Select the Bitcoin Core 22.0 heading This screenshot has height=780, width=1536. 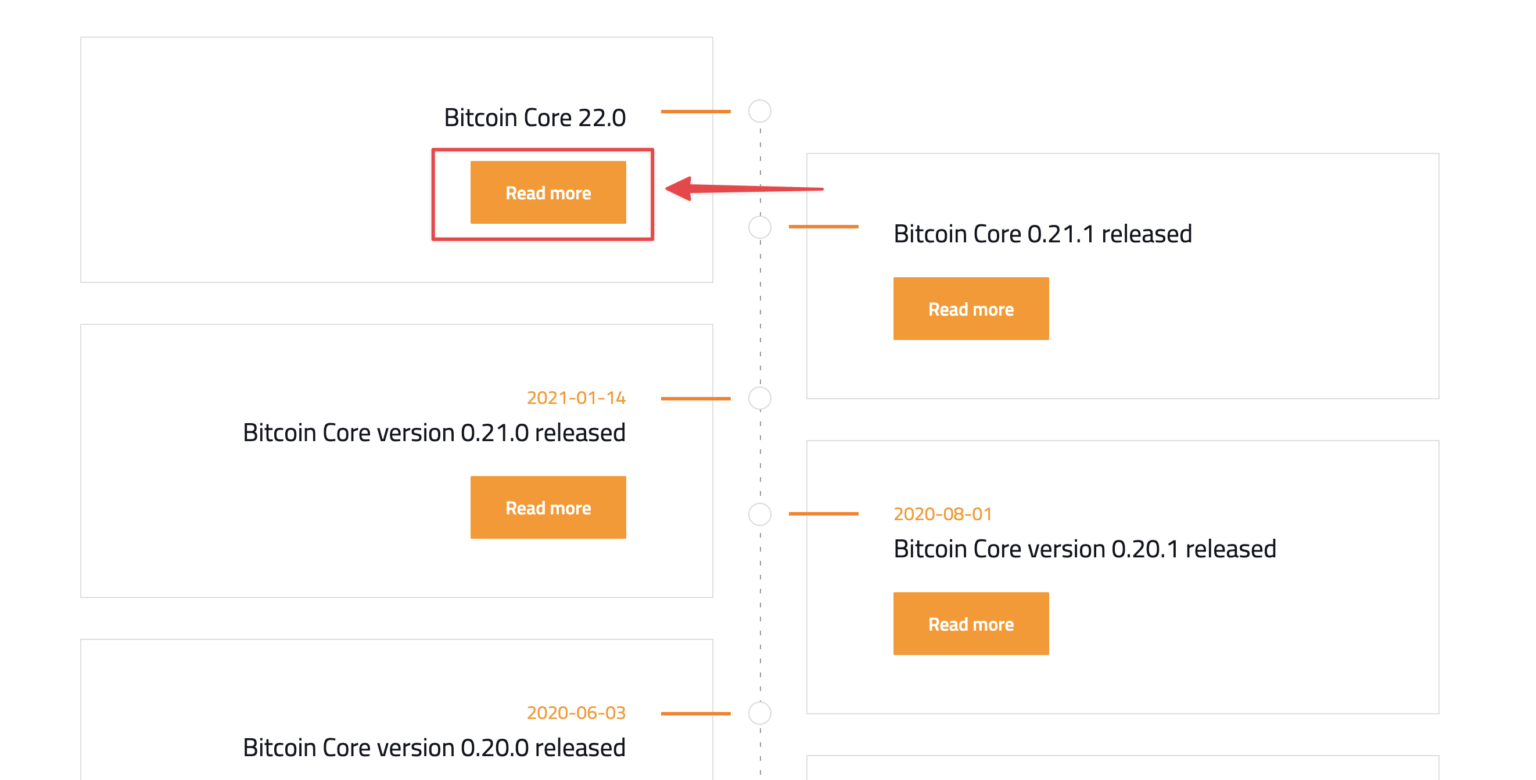tap(534, 117)
